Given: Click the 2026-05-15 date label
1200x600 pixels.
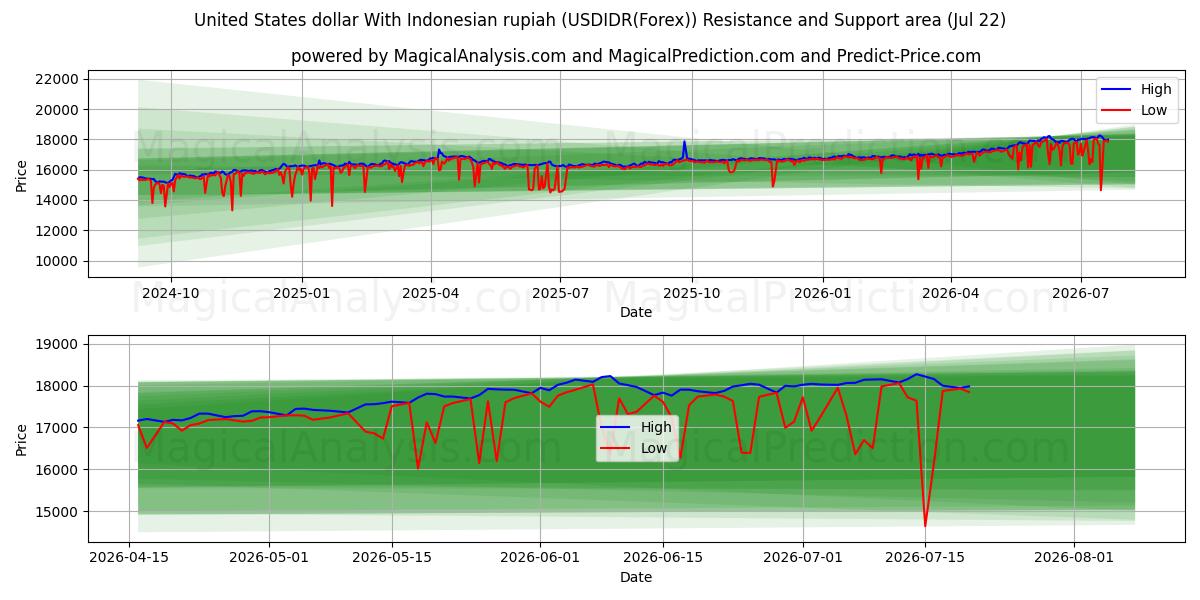Looking at the screenshot, I should tap(392, 558).
